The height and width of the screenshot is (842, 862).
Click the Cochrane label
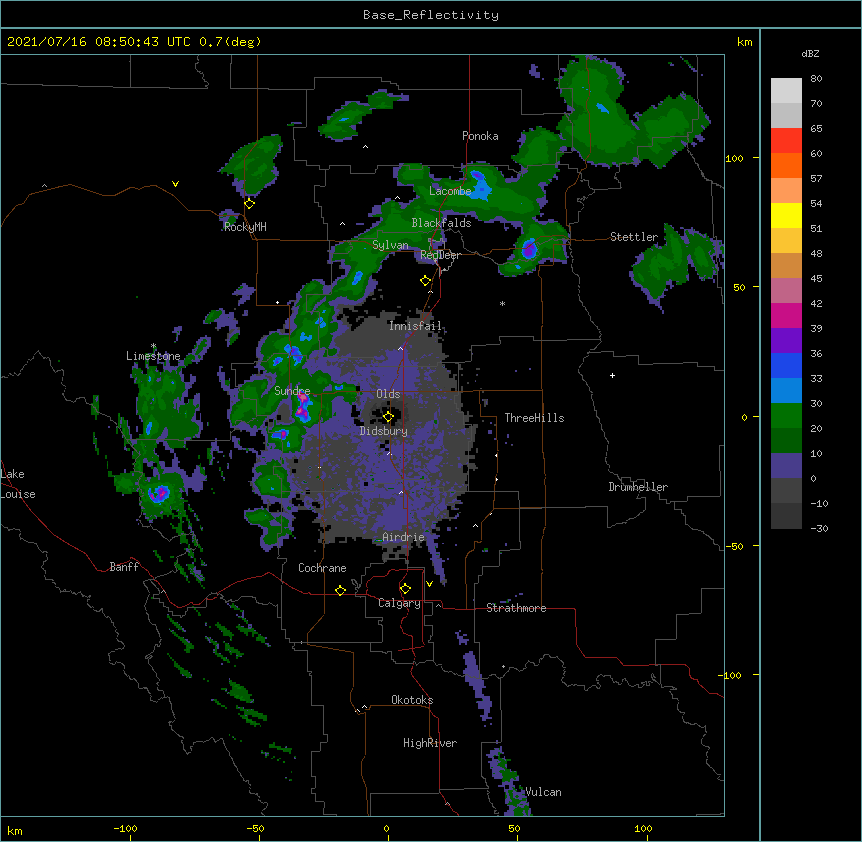[x=322, y=568]
